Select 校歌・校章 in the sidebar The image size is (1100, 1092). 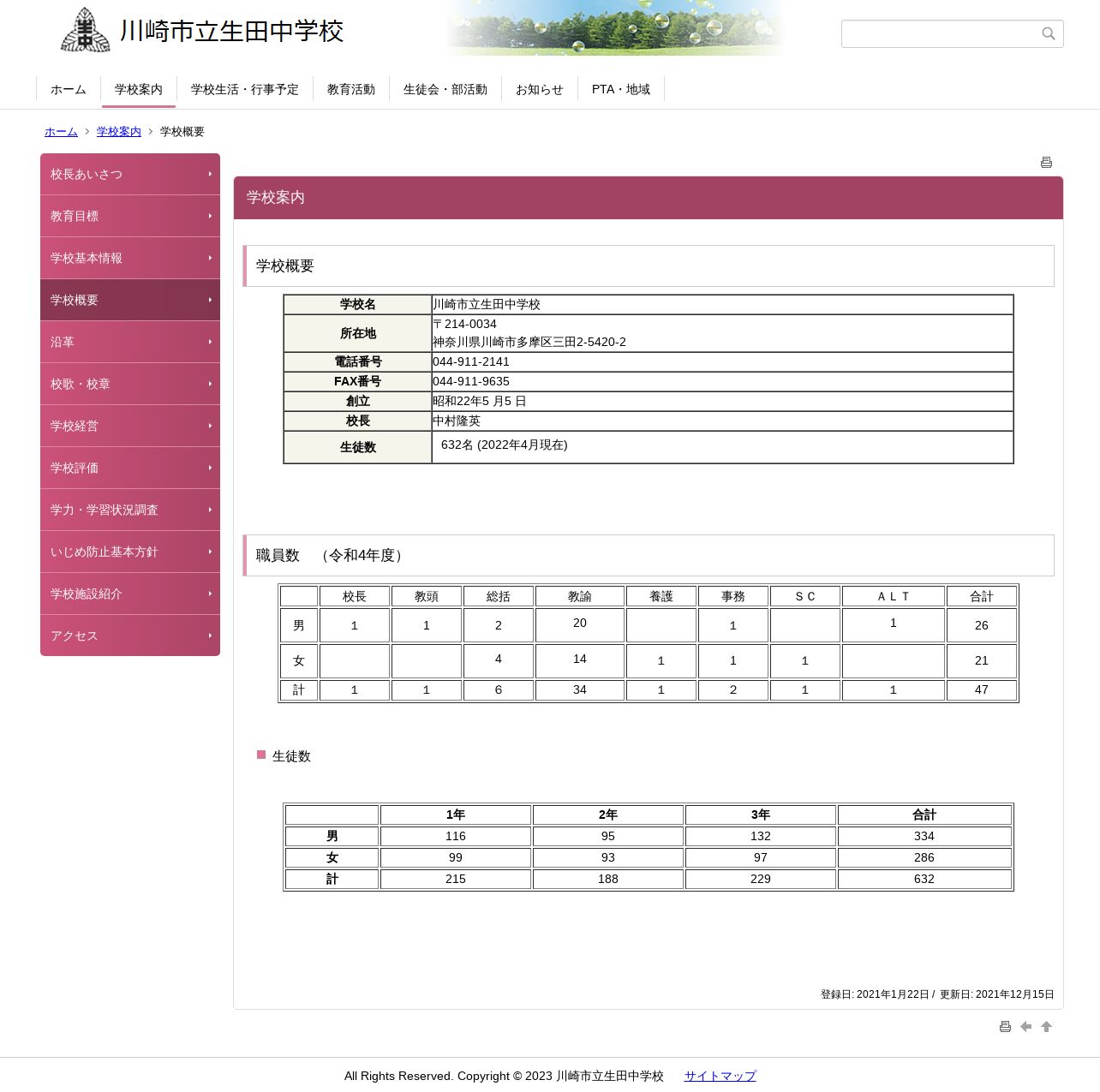pyautogui.click(x=130, y=384)
